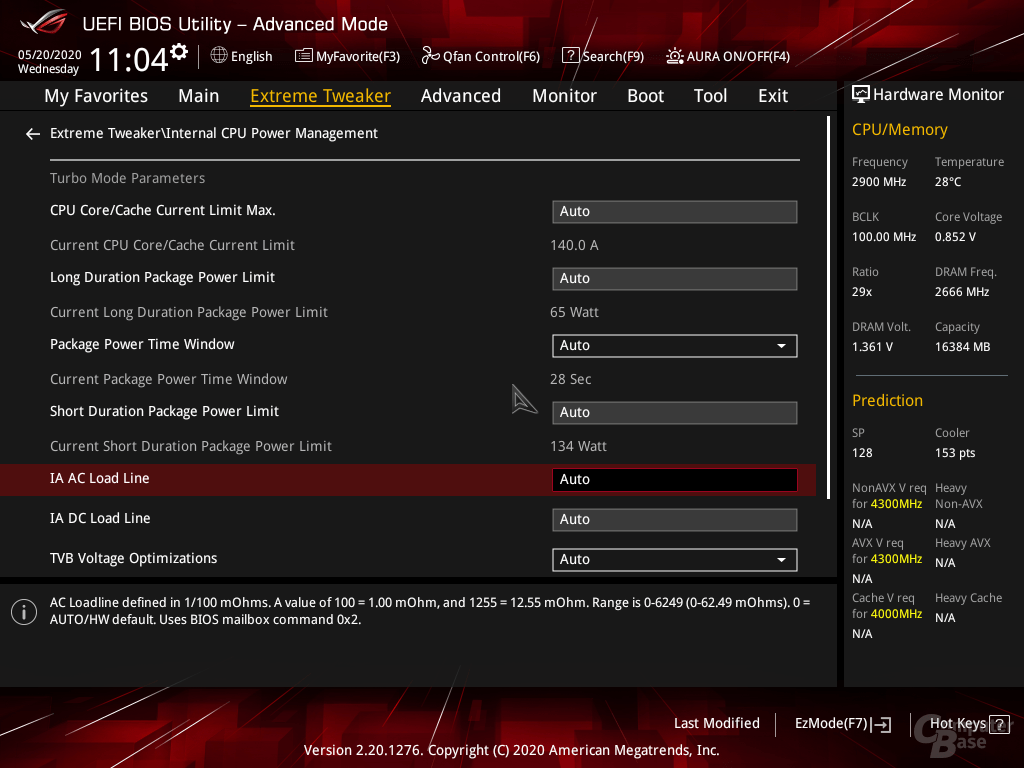The image size is (1024, 768).
Task: Select the Extreme Tweaker tab
Action: [321, 96]
